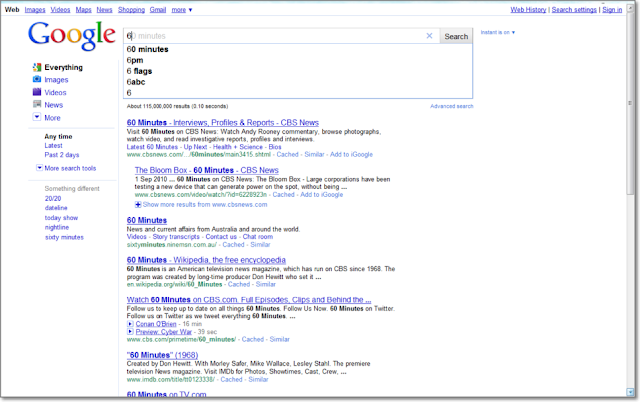
Task: Expand the More dropdown arrow in sidebar
Action: pos(37,117)
